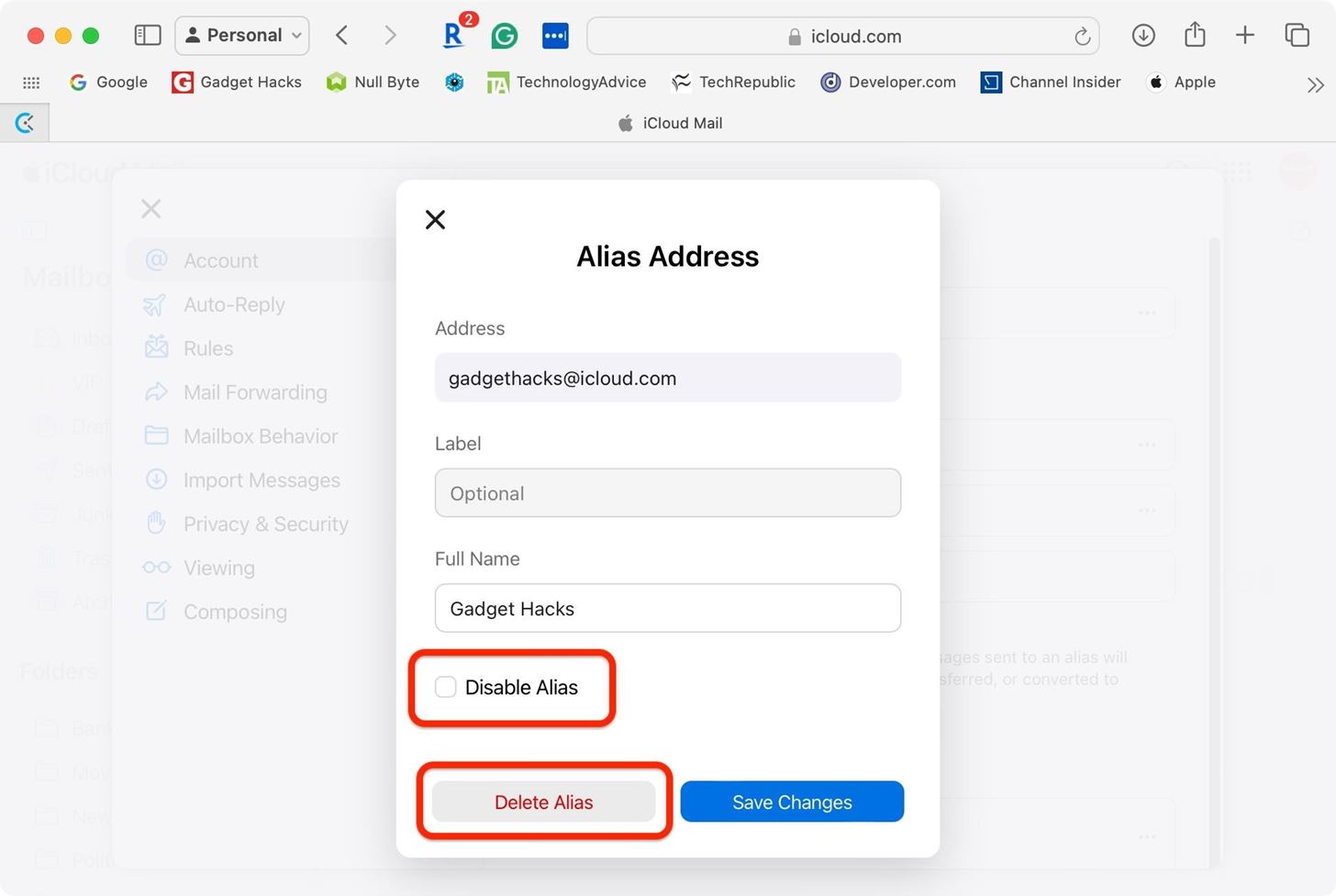The image size is (1336, 896).
Task: Close the Alias Address dialog
Action: click(436, 219)
